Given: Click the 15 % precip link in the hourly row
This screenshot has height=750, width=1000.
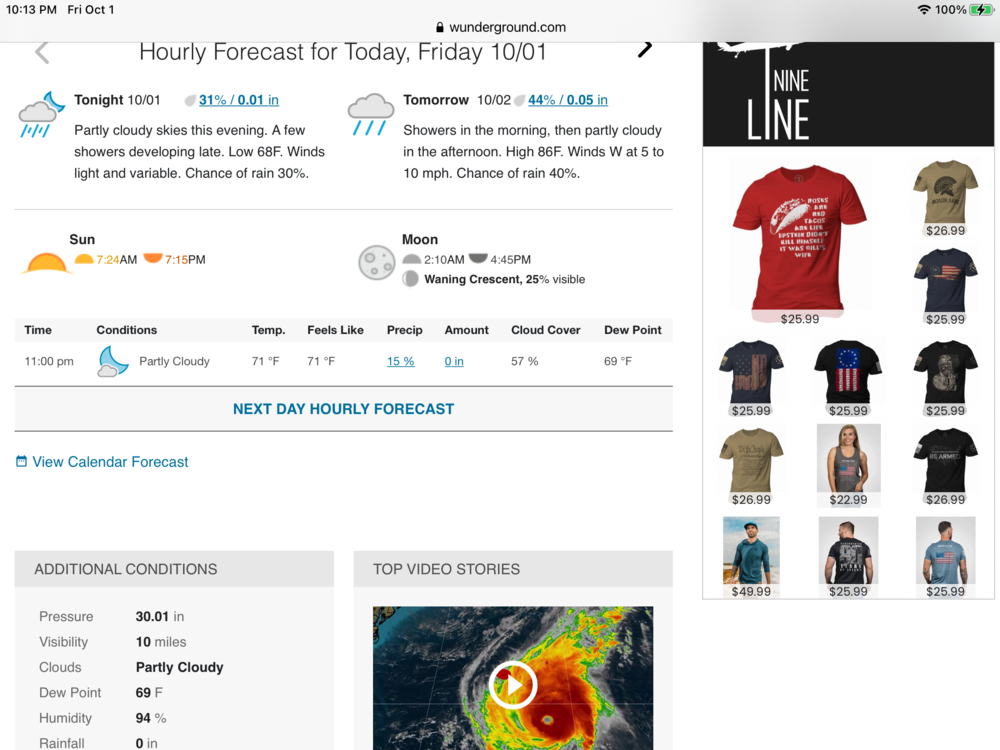Looking at the screenshot, I should tap(400, 361).
